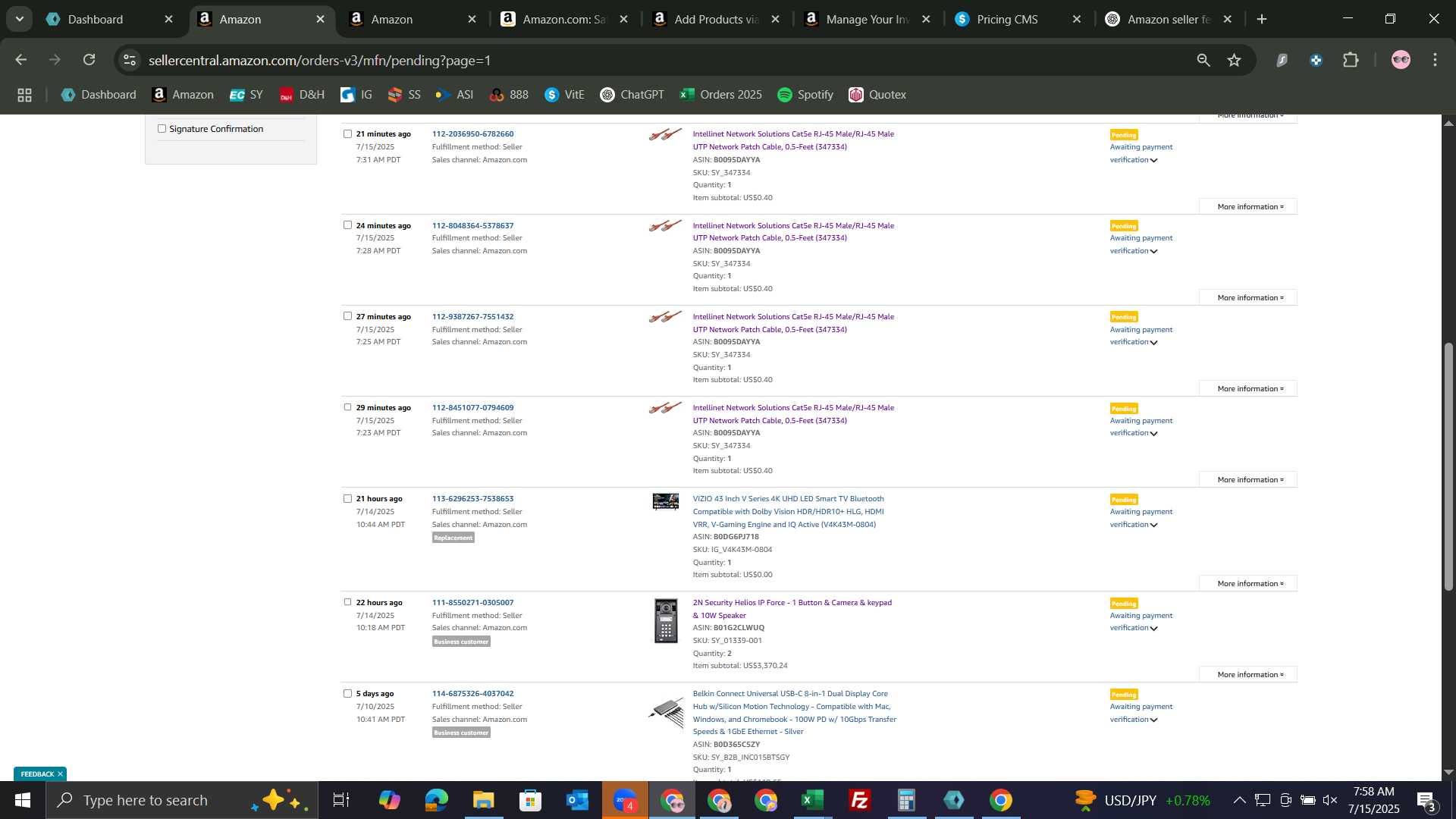This screenshot has width=1456, height=819.
Task: Open Spotify bookmark
Action: point(805,95)
